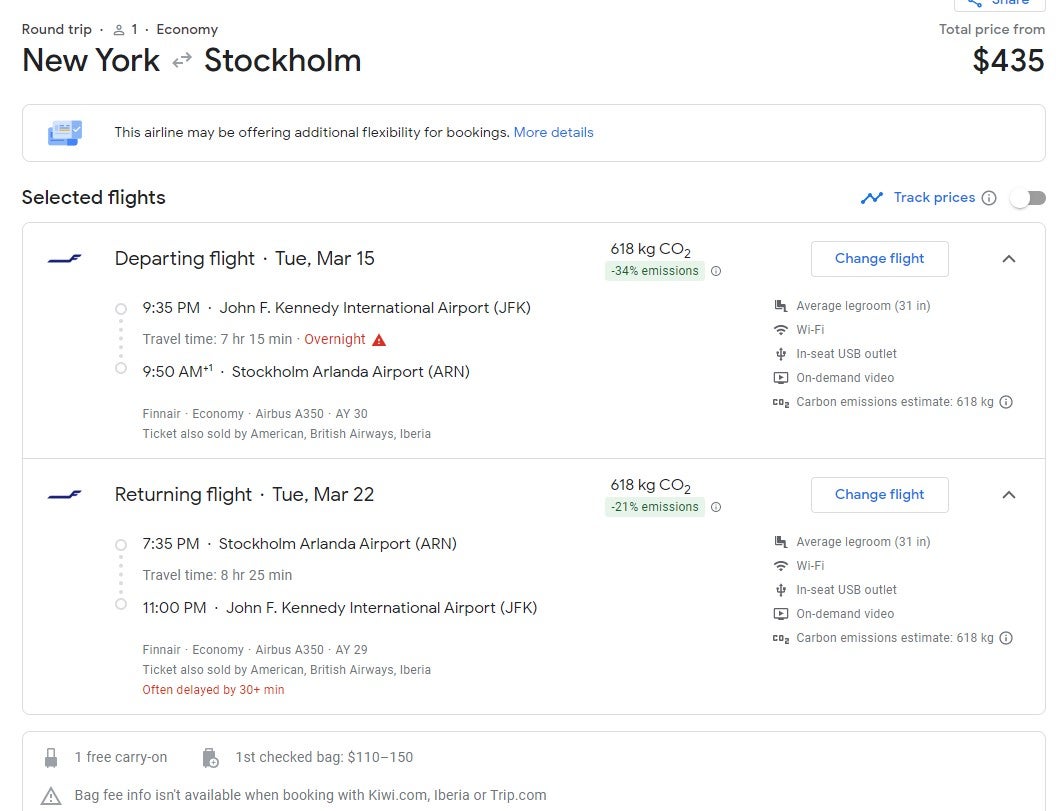Viewport: 1059px width, 811px height.
Task: Click departing flight legroom seat icon
Action: [x=781, y=306]
